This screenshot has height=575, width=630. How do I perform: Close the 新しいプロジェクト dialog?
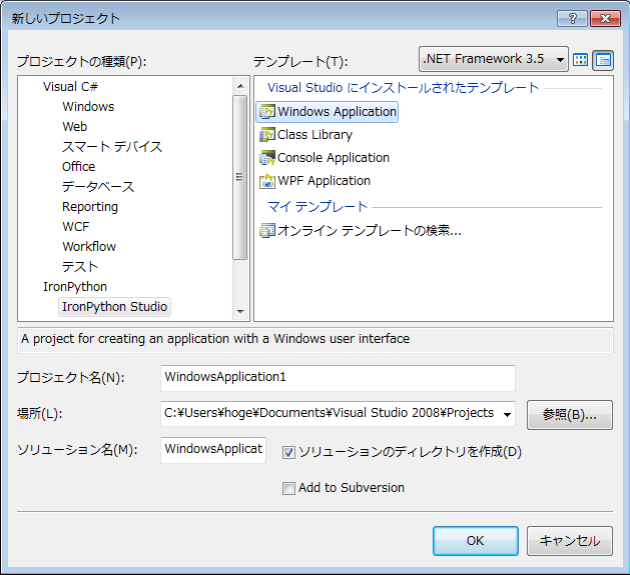[x=605, y=18]
